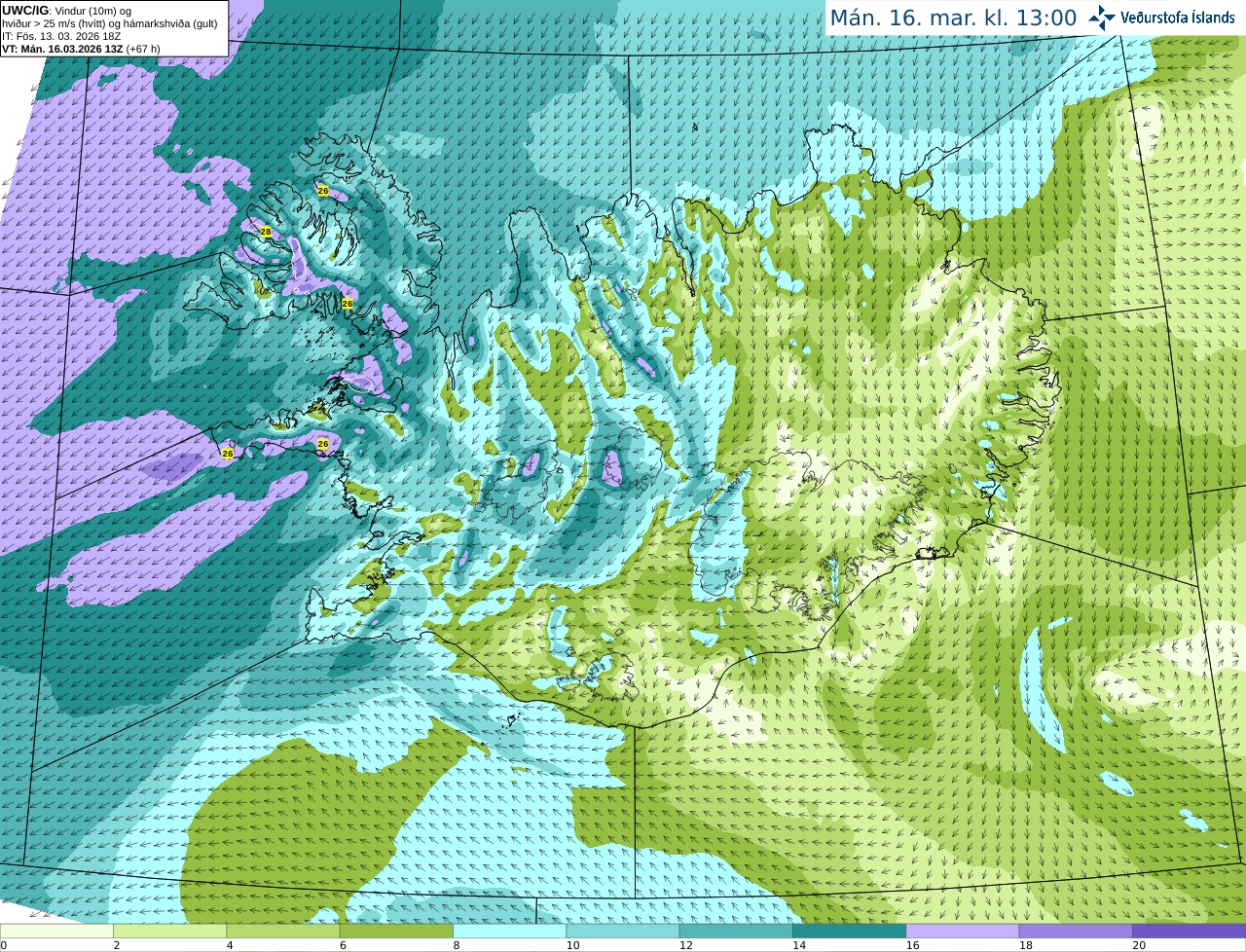Select the 16–18 m/s lavender legend swatch
The width and height of the screenshot is (1246, 952).
pyautogui.click(x=963, y=932)
